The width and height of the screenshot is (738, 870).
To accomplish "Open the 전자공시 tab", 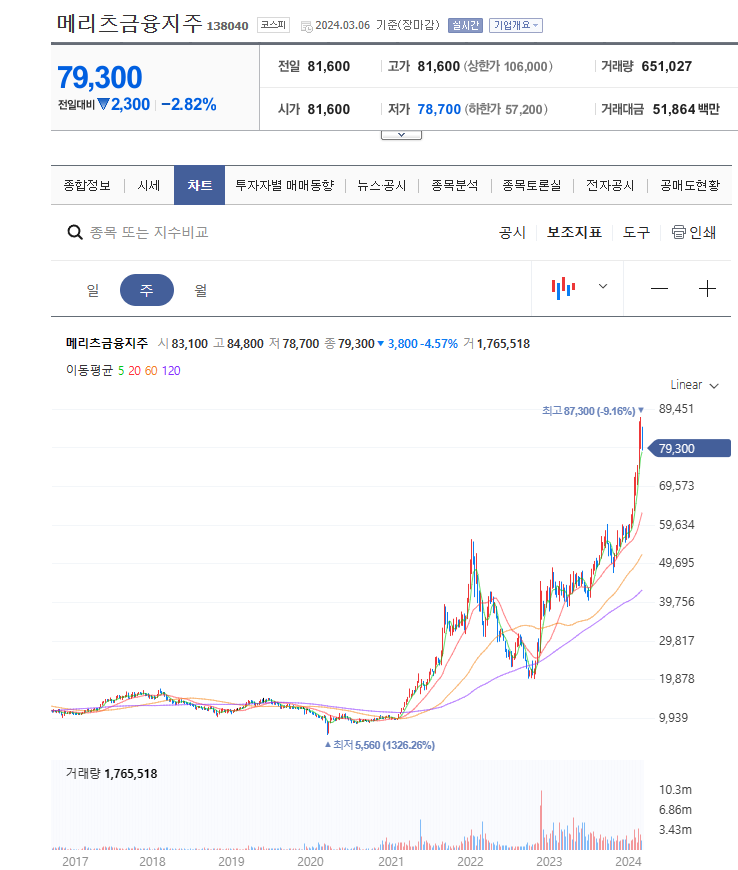I will (x=610, y=185).
